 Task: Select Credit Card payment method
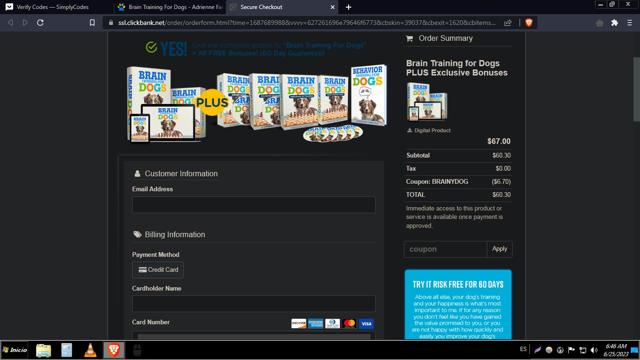pyautogui.click(x=158, y=270)
